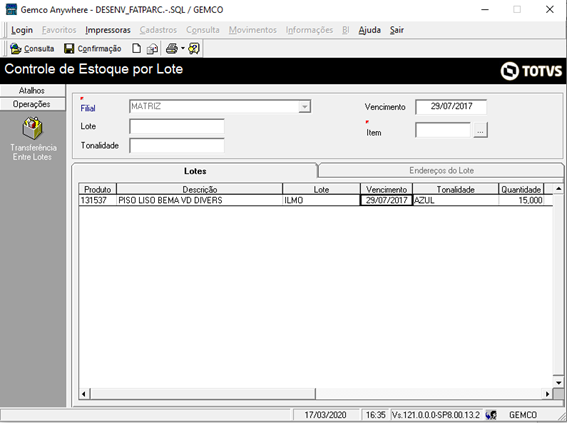Open the printer dropdown arrow
Screen dimensions: 567x423
183,48
